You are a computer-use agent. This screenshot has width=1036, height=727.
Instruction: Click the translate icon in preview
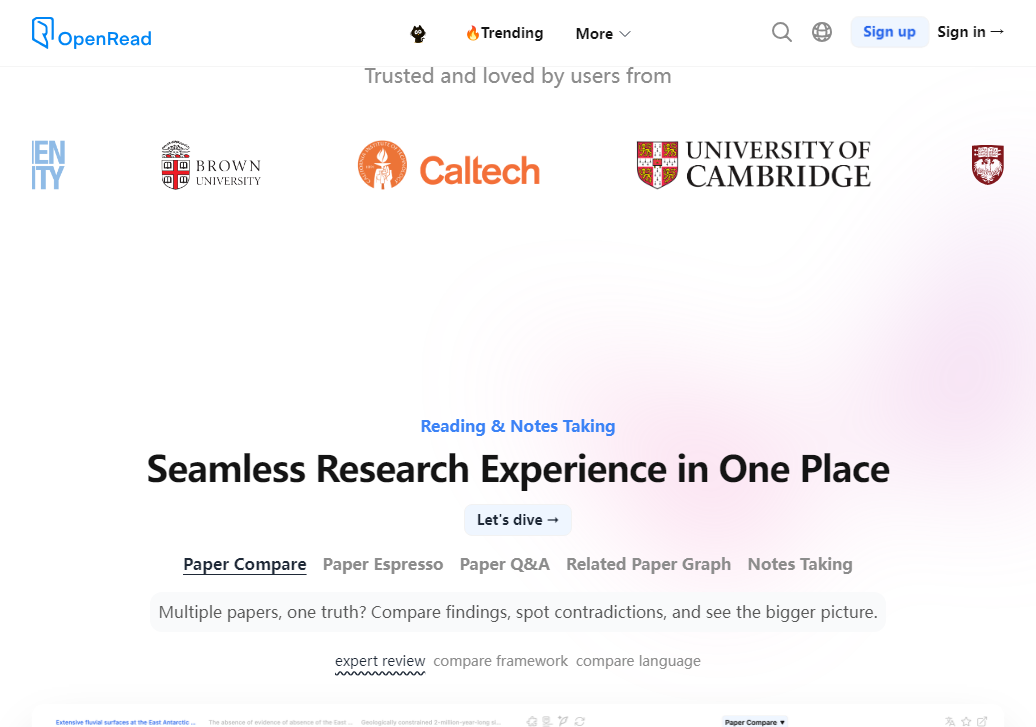pyautogui.click(x=950, y=722)
